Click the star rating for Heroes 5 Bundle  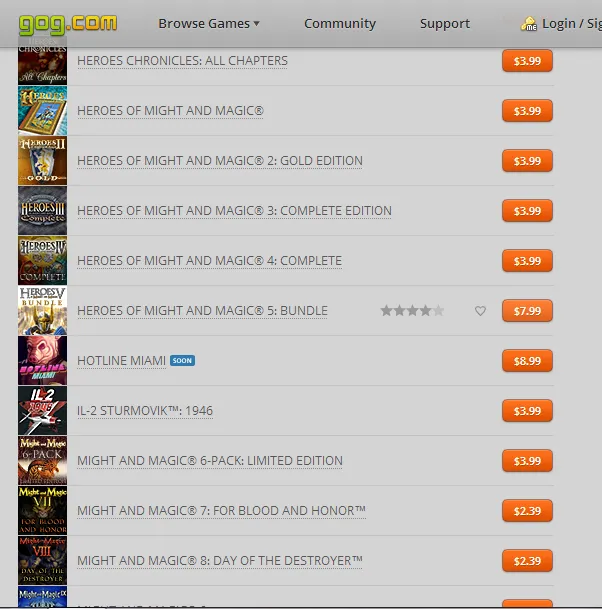(412, 311)
